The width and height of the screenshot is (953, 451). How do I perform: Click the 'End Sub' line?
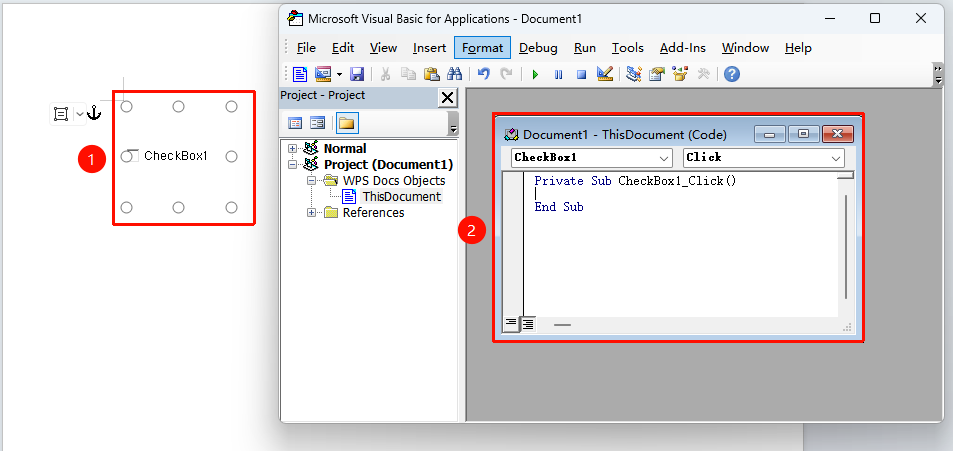[559, 207]
